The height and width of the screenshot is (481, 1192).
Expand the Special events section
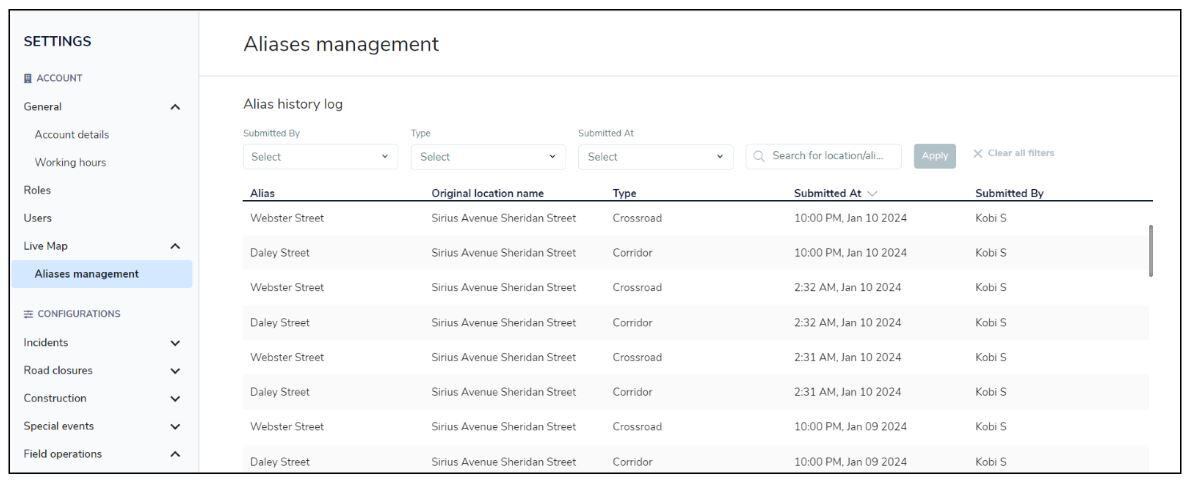(175, 426)
